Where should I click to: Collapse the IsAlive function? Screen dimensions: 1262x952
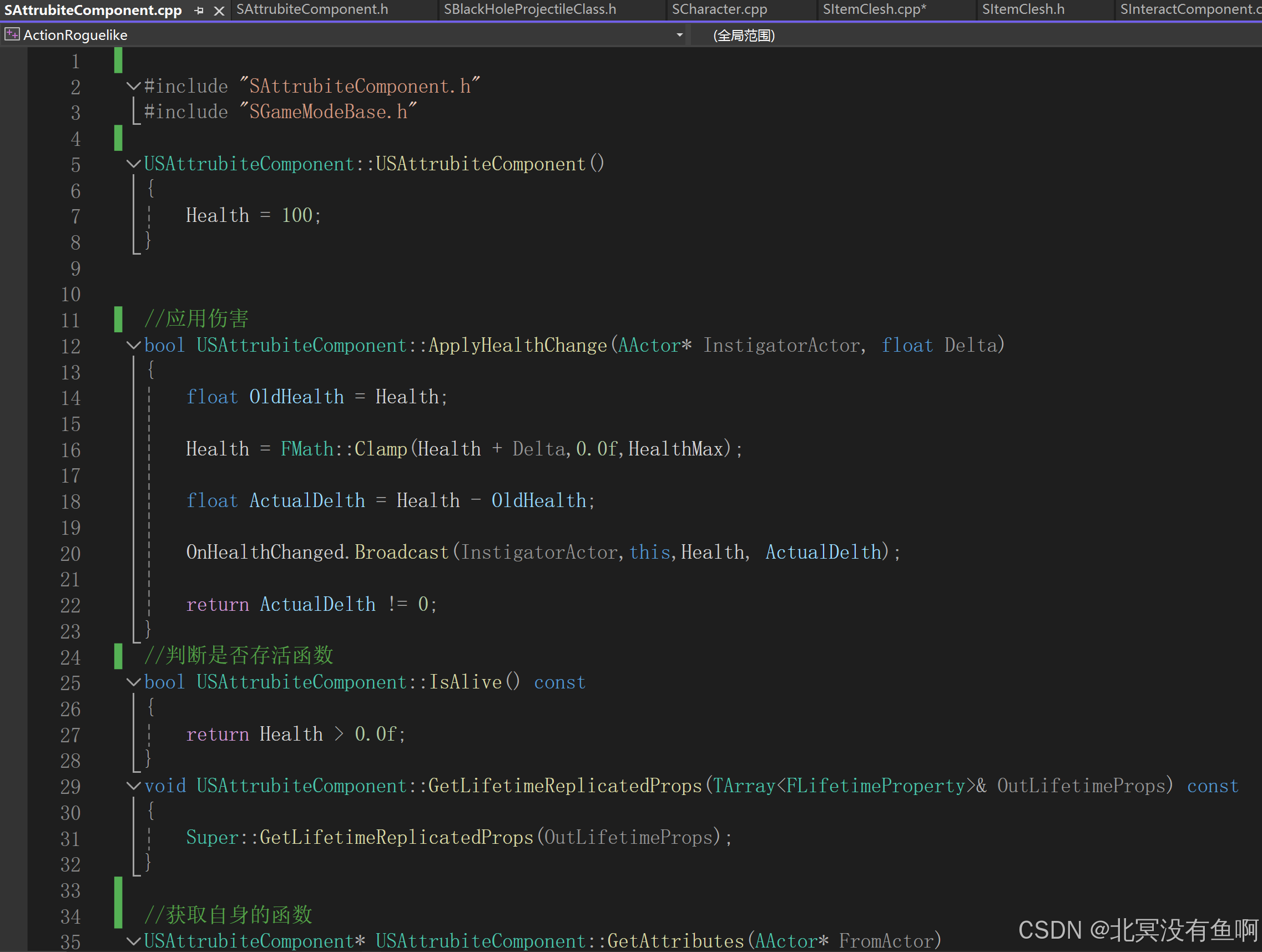[134, 682]
